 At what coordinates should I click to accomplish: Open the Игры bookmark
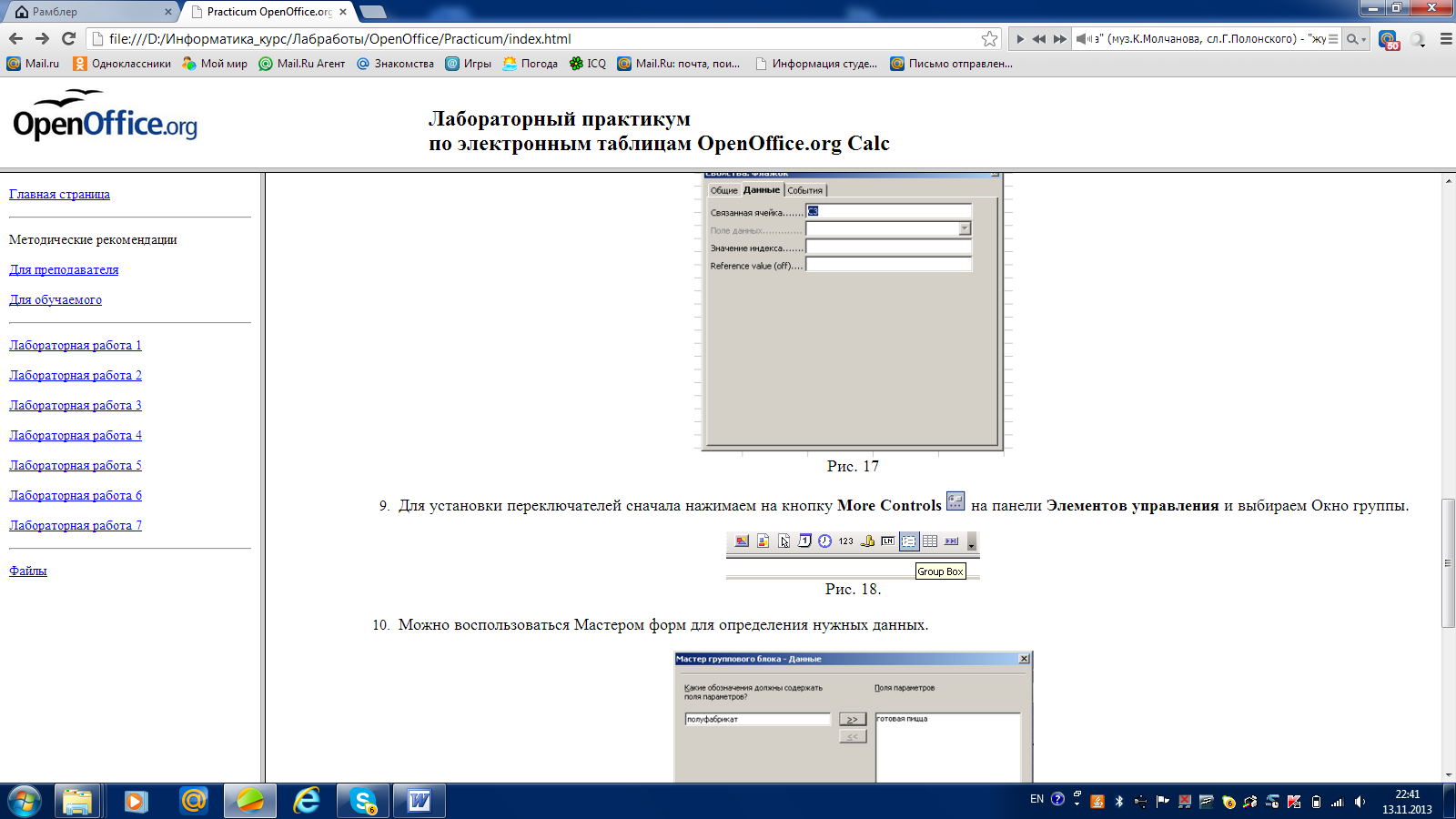[468, 64]
